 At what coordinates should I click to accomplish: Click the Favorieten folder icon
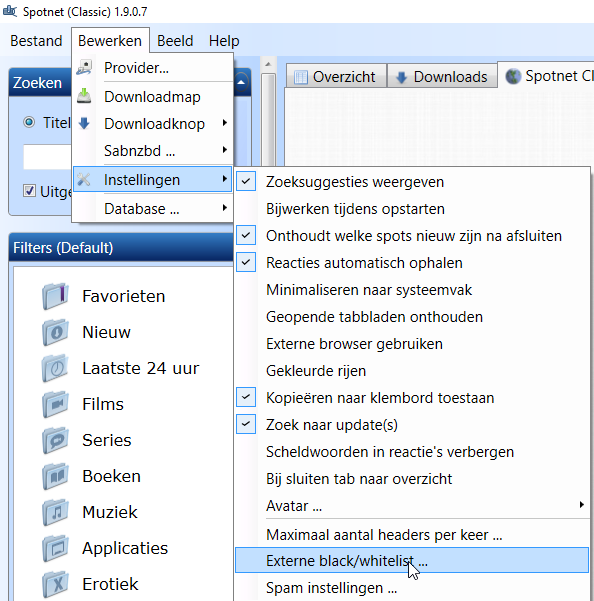pyautogui.click(x=56, y=296)
